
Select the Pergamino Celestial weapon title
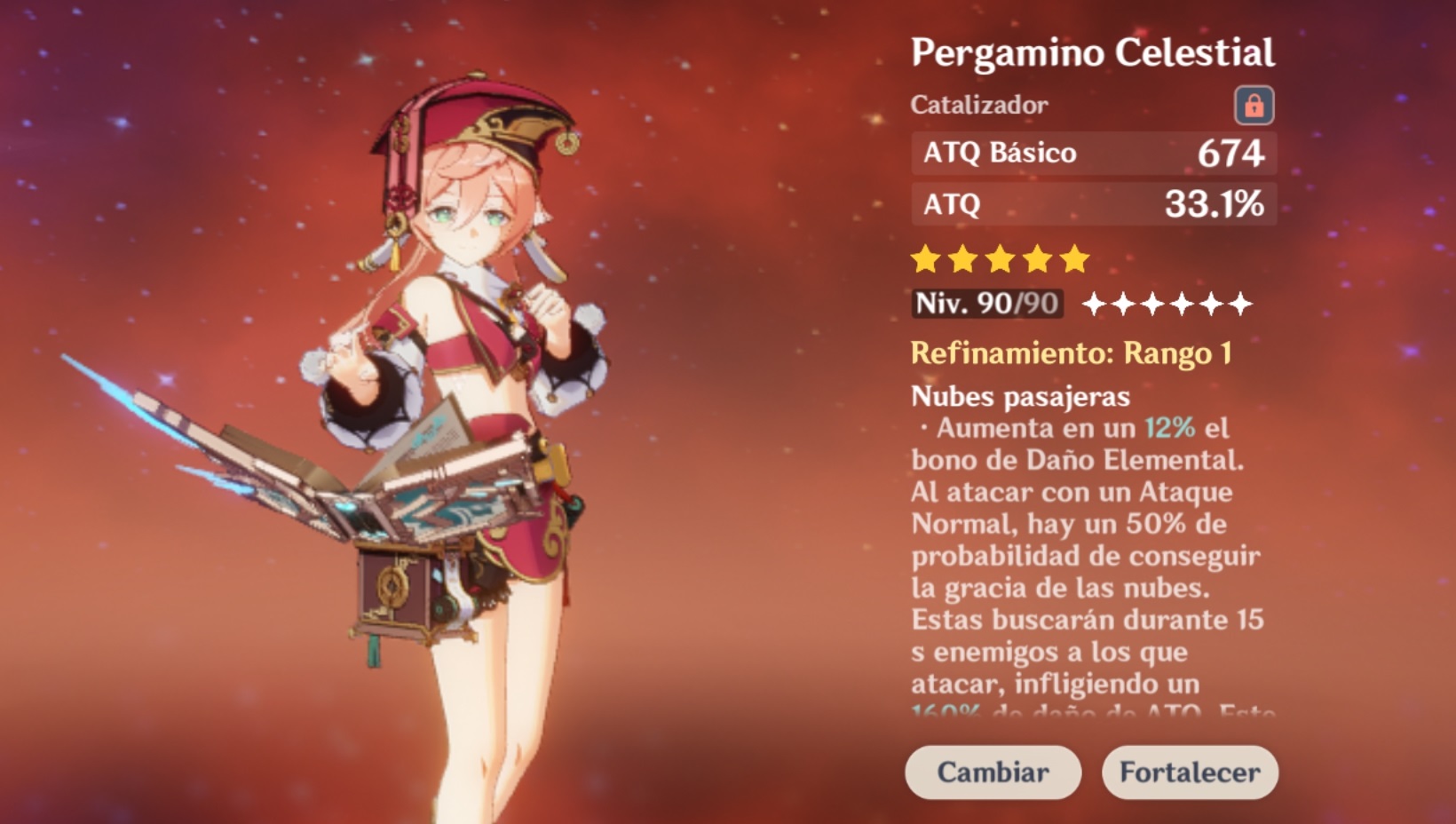coord(1093,52)
